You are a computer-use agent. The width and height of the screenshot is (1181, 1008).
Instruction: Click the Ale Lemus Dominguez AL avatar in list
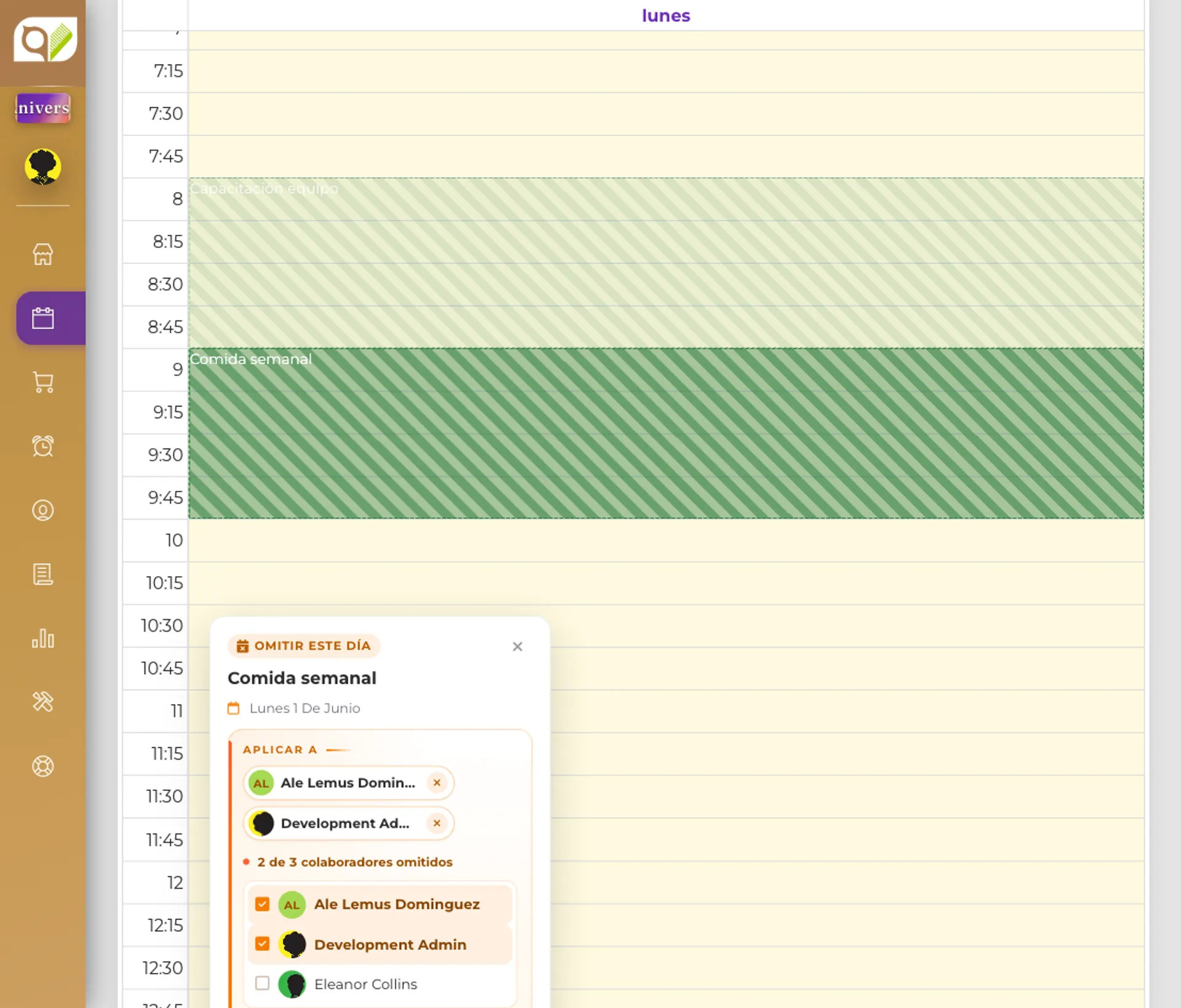[292, 905]
